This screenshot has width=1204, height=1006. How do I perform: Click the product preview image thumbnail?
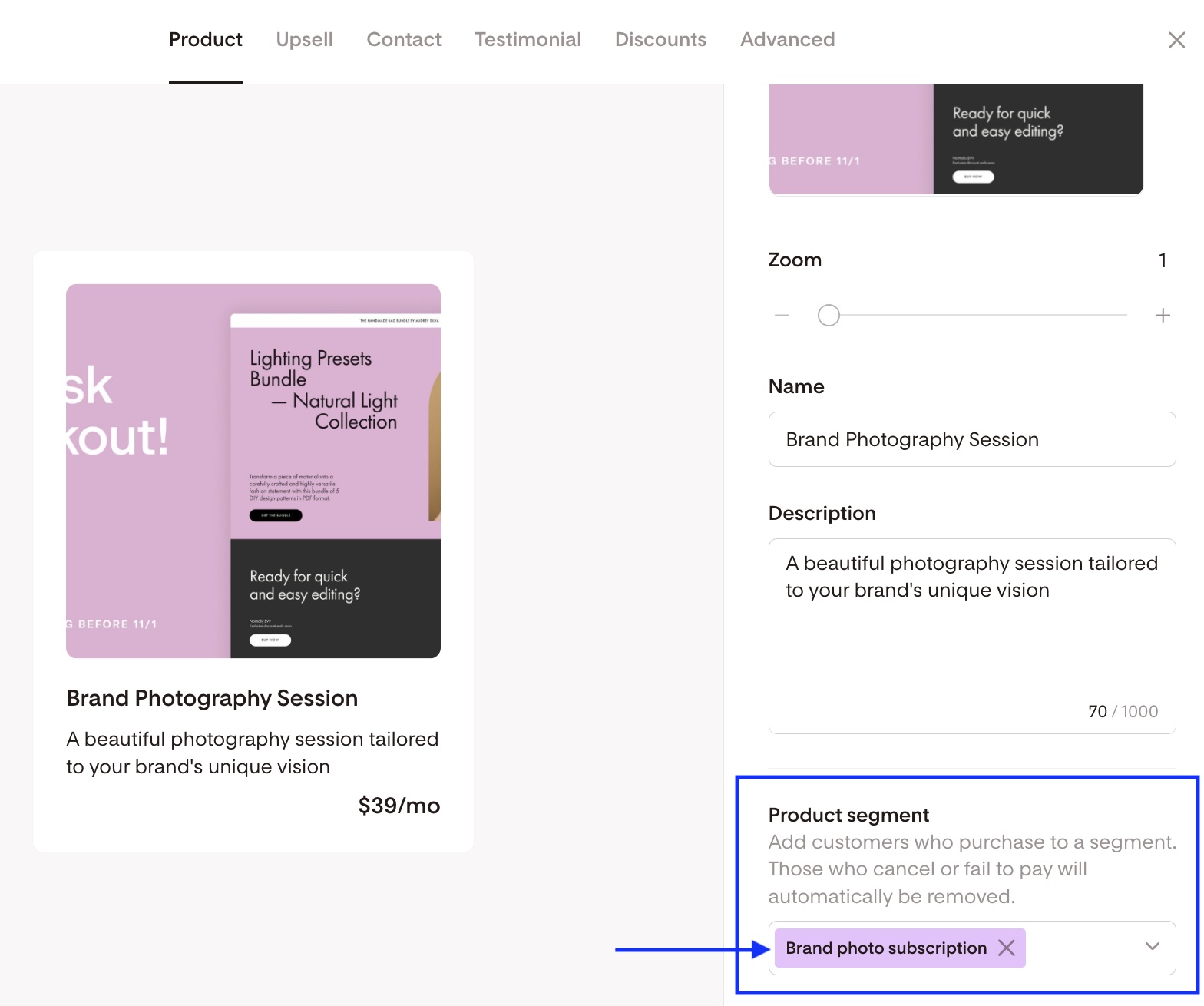253,471
